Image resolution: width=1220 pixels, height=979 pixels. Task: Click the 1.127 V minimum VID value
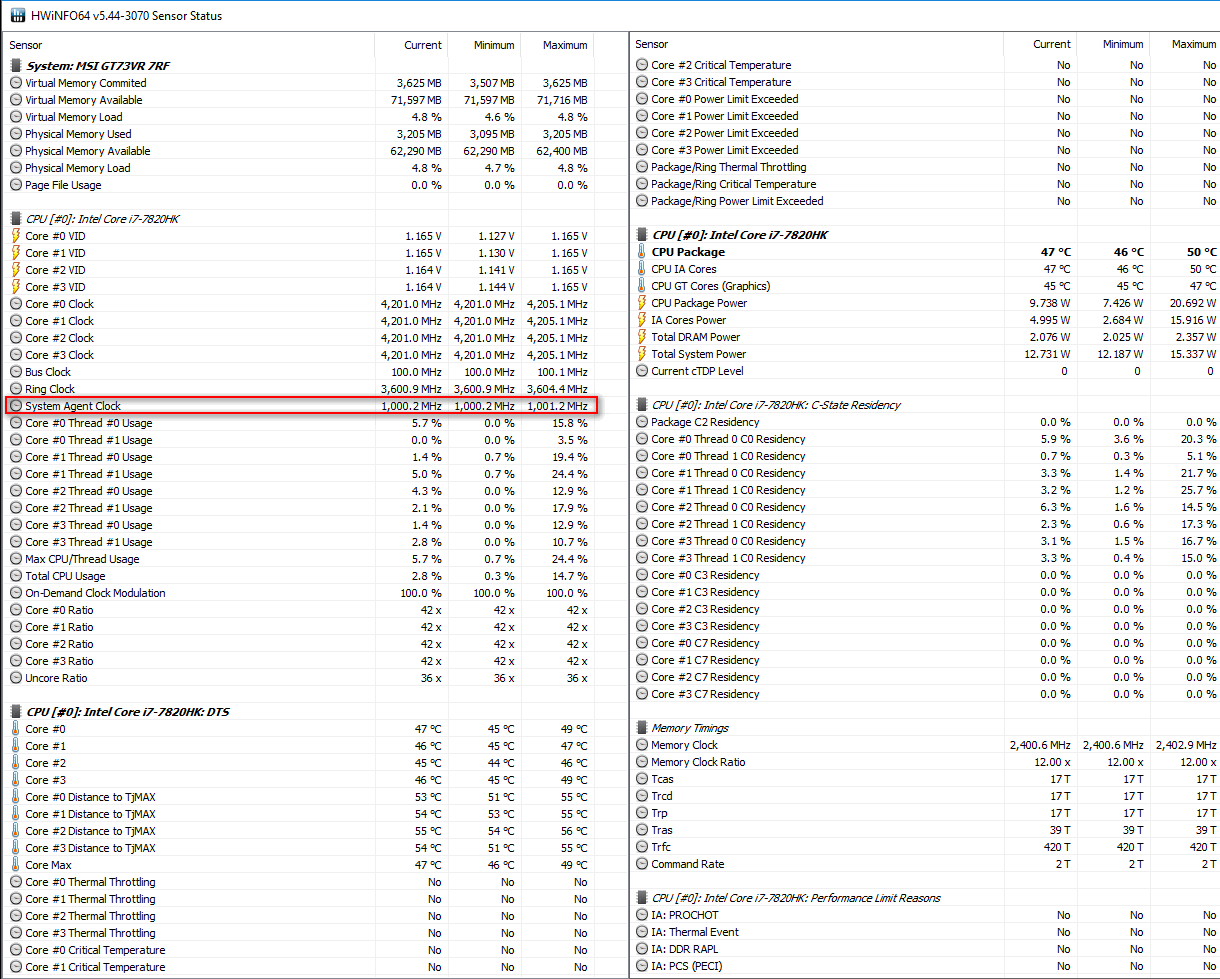click(496, 236)
